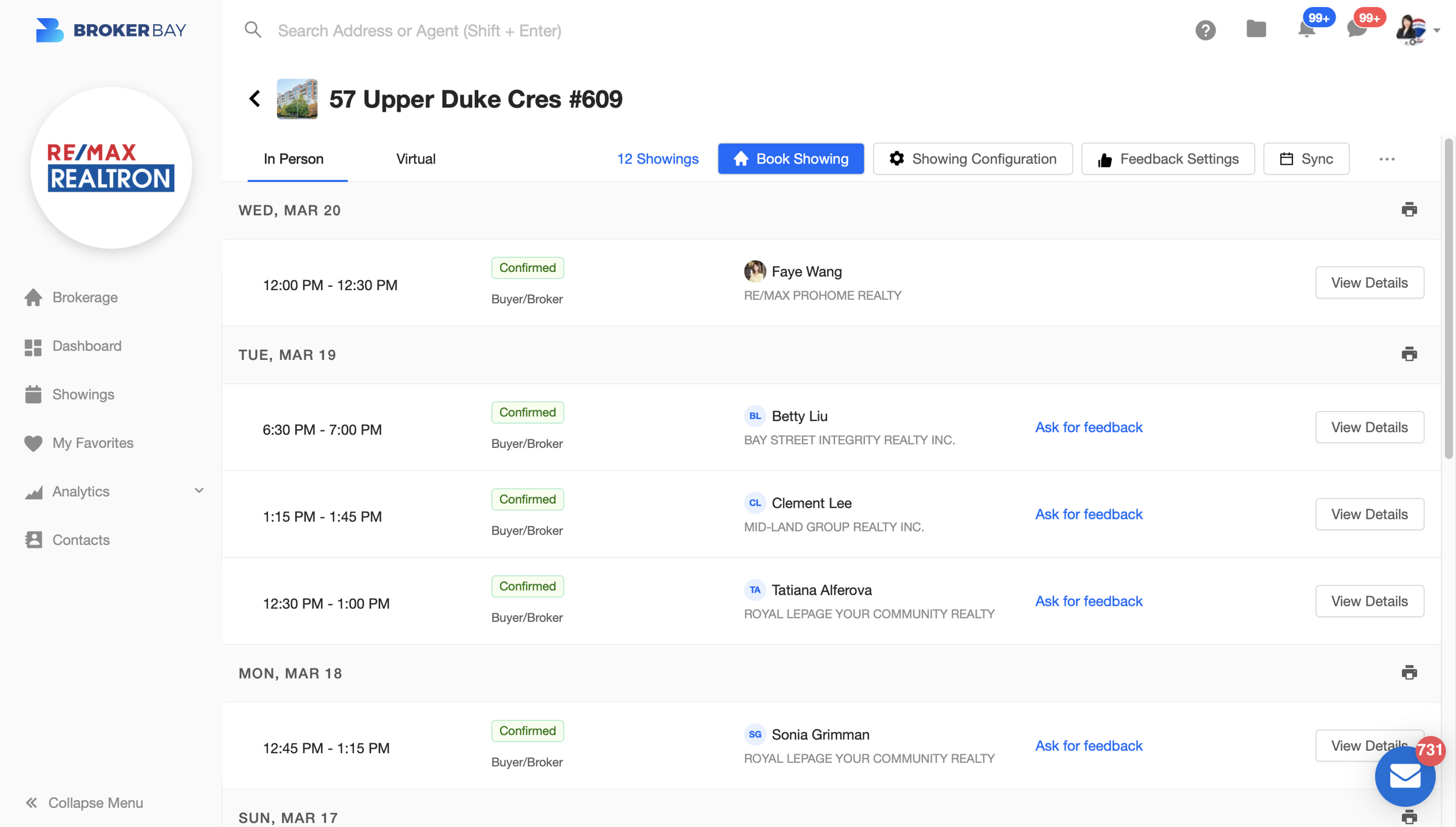Expand the Analytics sidebar menu
Image resolution: width=1456 pixels, height=827 pixels.
pos(199,491)
